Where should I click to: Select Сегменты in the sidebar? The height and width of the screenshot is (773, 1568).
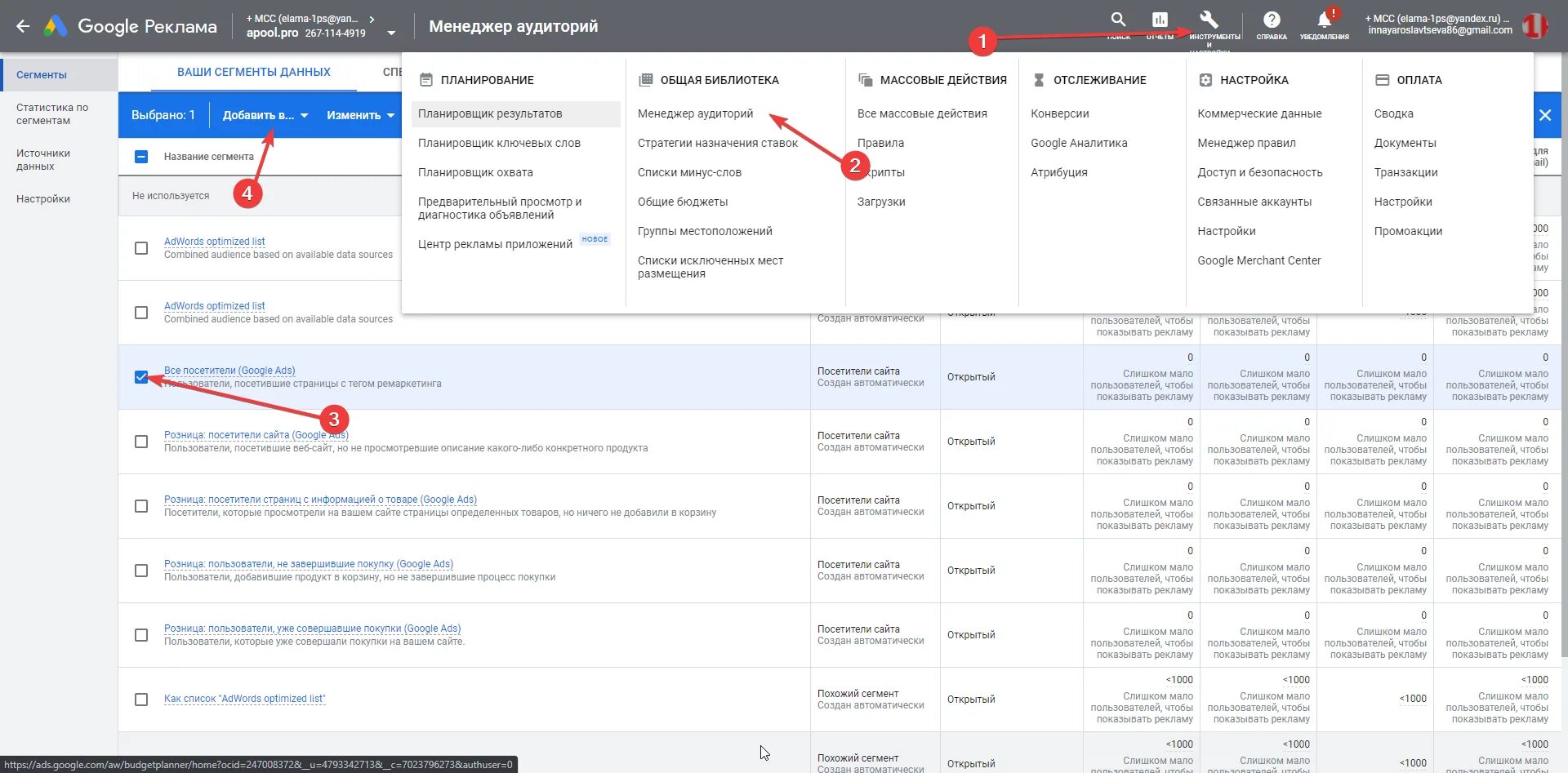click(59, 74)
